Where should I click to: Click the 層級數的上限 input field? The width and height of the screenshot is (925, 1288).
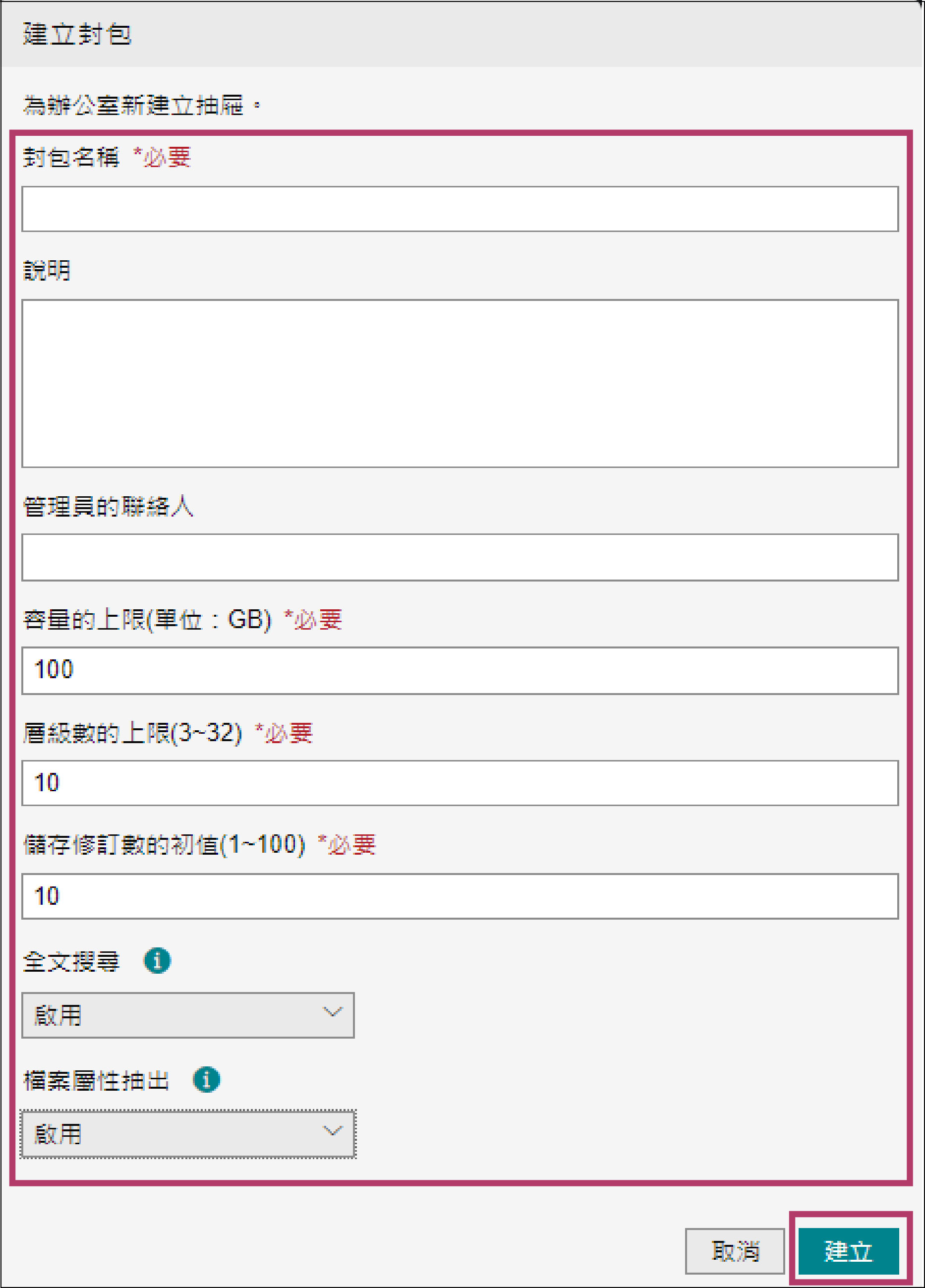tap(460, 783)
